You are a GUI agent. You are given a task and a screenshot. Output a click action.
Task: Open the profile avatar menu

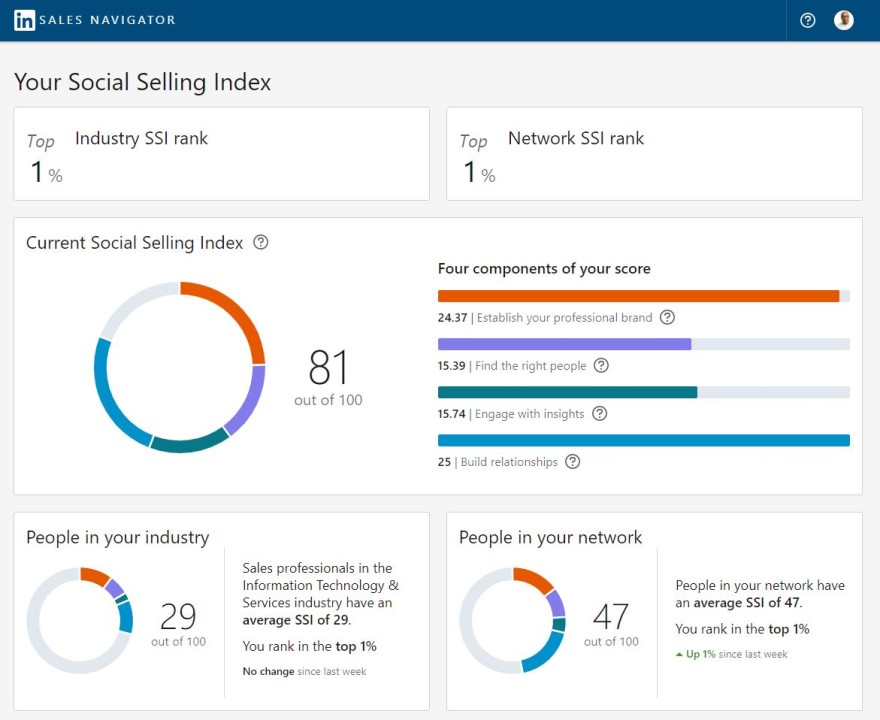point(844,20)
